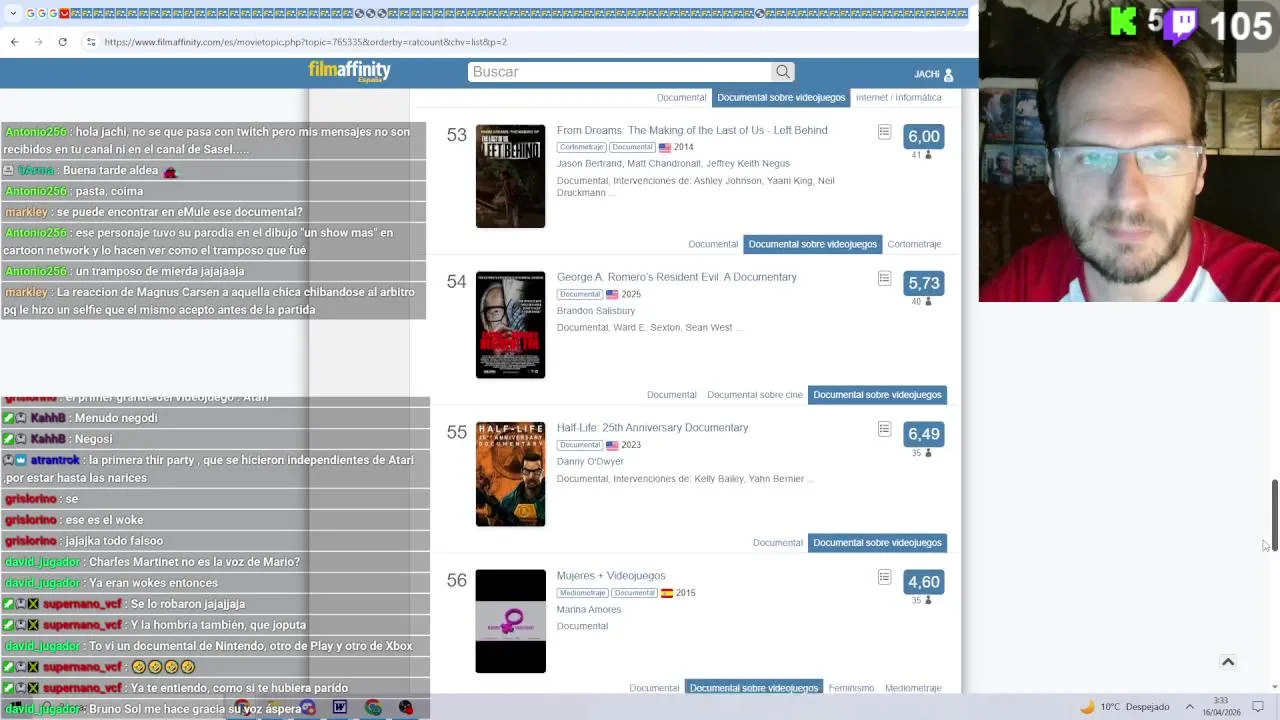Open the tab list dropdown arrow
The width and height of the screenshot is (1280, 720).
coord(14,13)
